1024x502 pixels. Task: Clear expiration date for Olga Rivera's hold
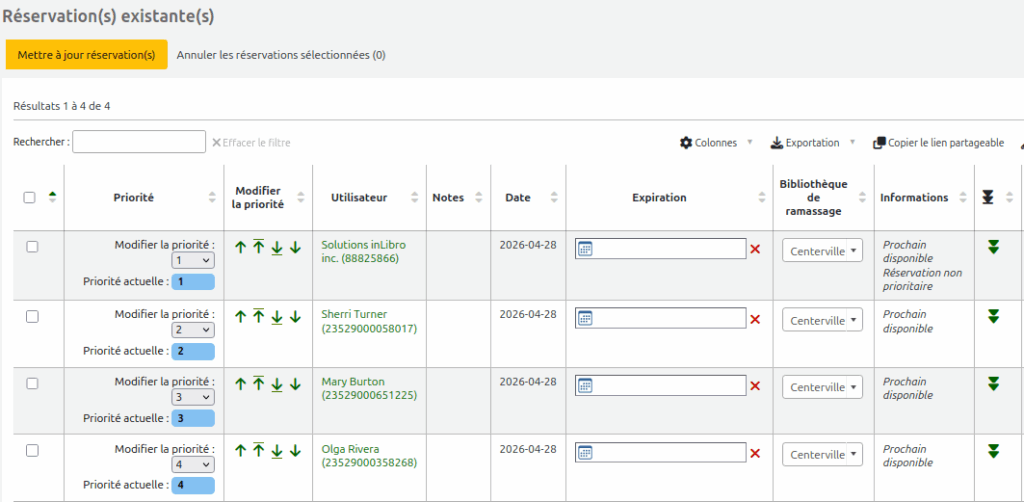click(x=755, y=455)
